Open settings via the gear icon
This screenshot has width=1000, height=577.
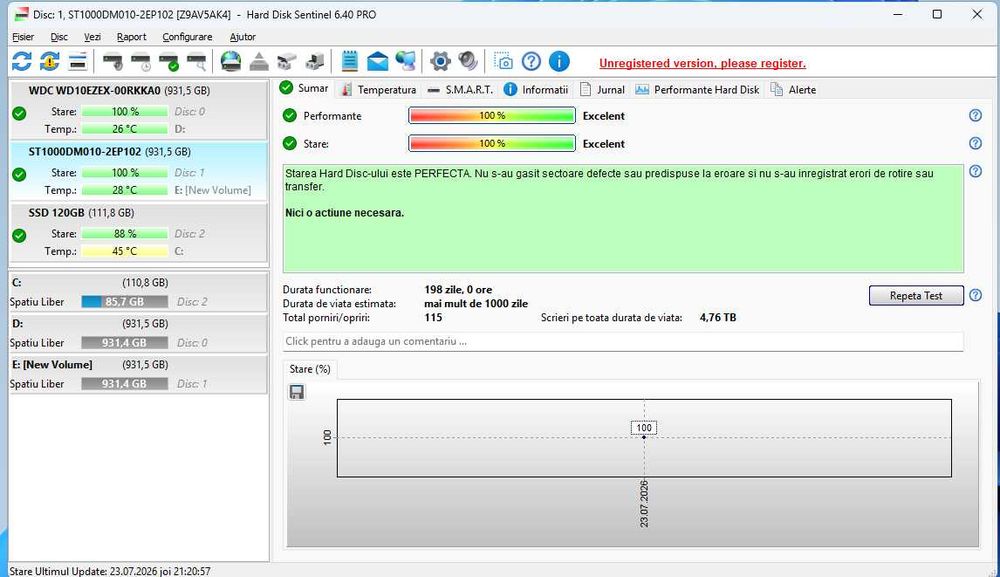coord(440,62)
